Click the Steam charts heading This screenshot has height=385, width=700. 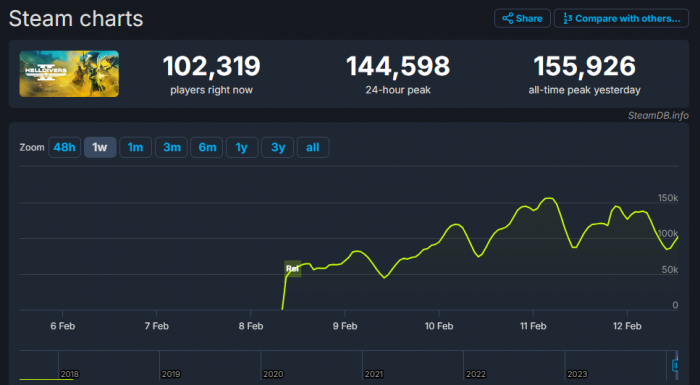click(76, 19)
